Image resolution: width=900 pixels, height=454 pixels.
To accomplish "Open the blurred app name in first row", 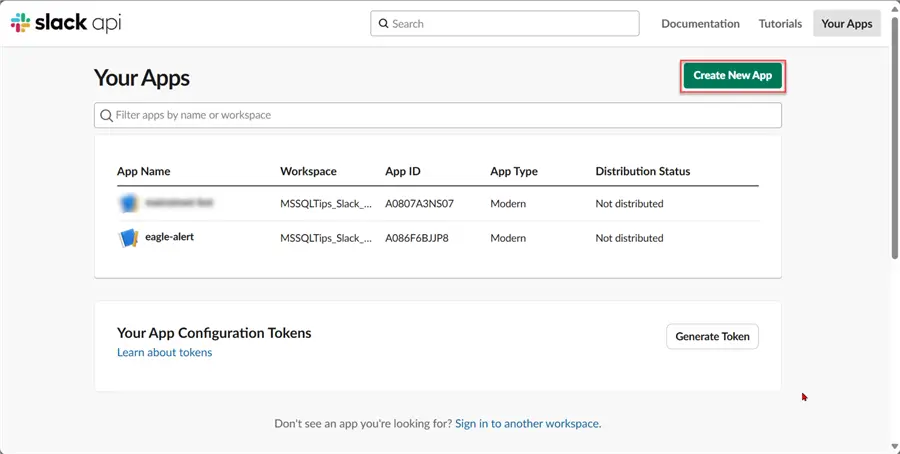I will 179,203.
